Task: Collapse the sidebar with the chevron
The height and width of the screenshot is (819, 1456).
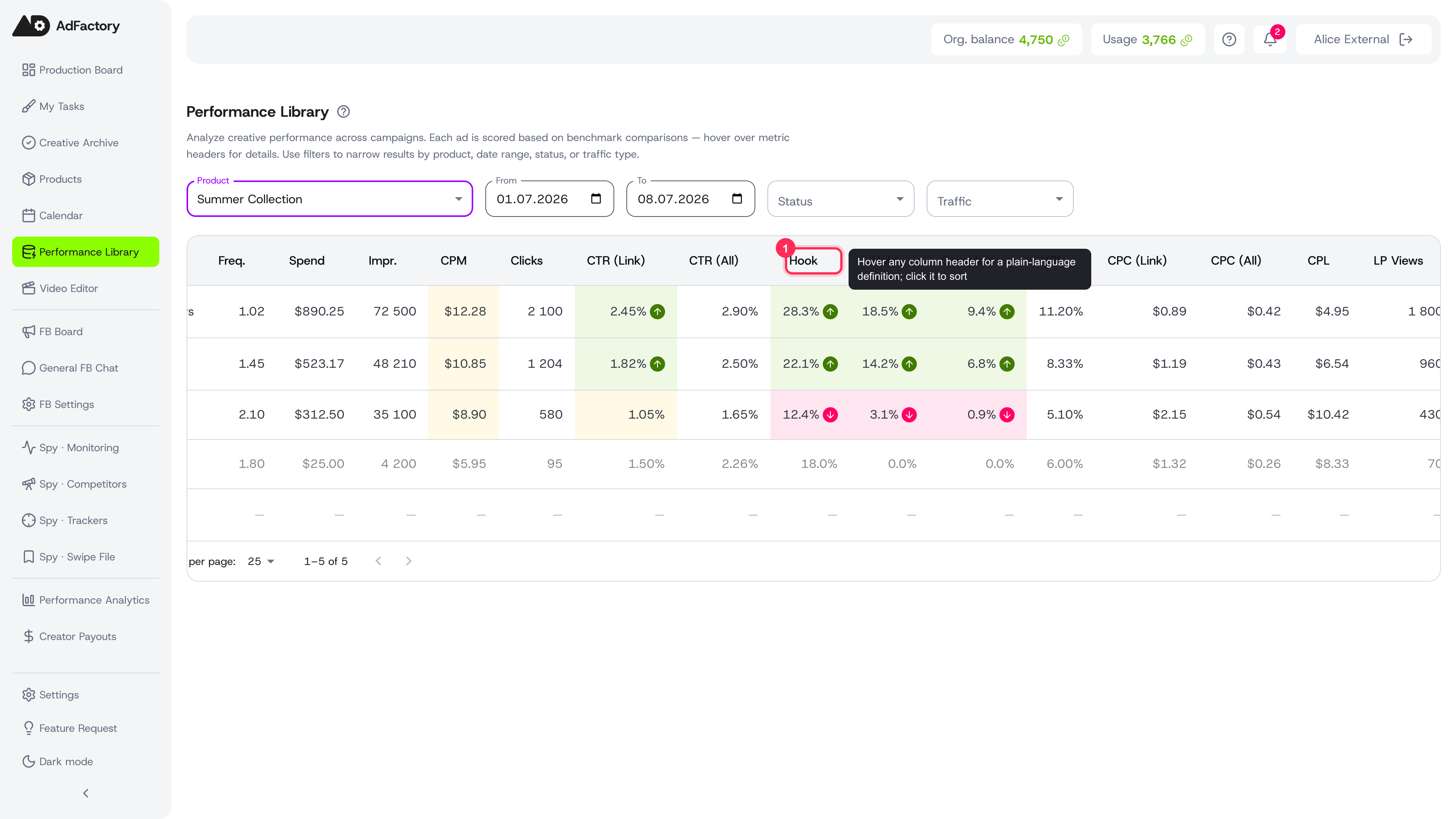Action: coord(85,794)
